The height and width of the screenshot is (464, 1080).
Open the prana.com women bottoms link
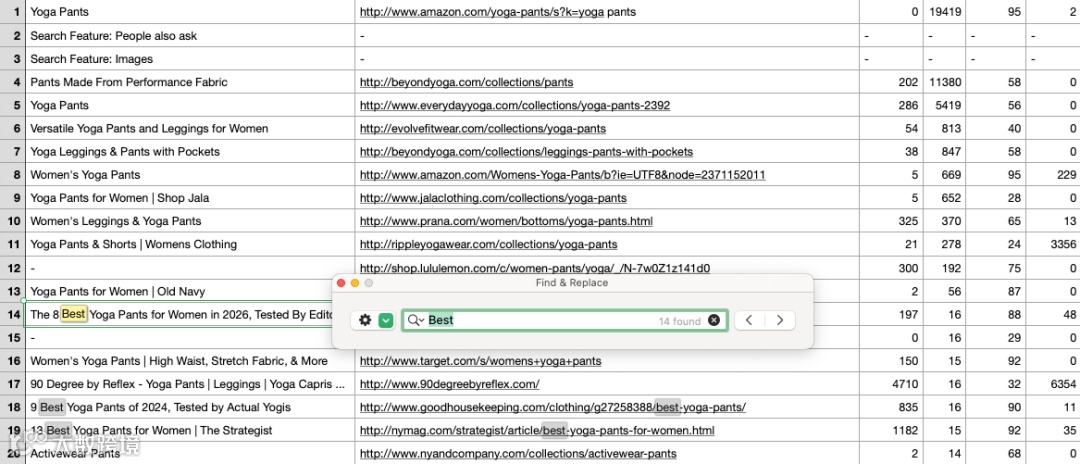(506, 221)
